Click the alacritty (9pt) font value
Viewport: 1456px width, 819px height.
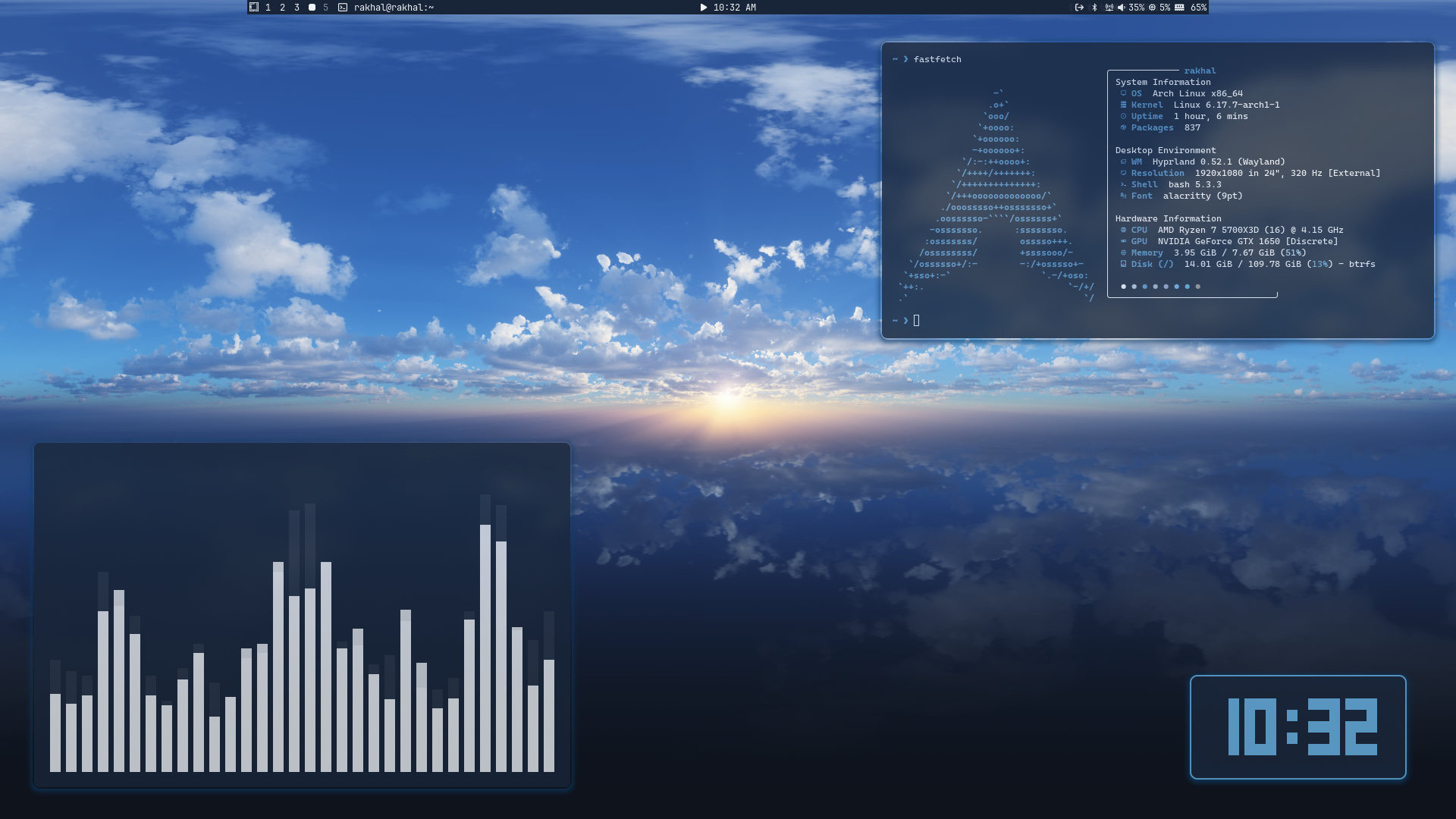(1203, 196)
